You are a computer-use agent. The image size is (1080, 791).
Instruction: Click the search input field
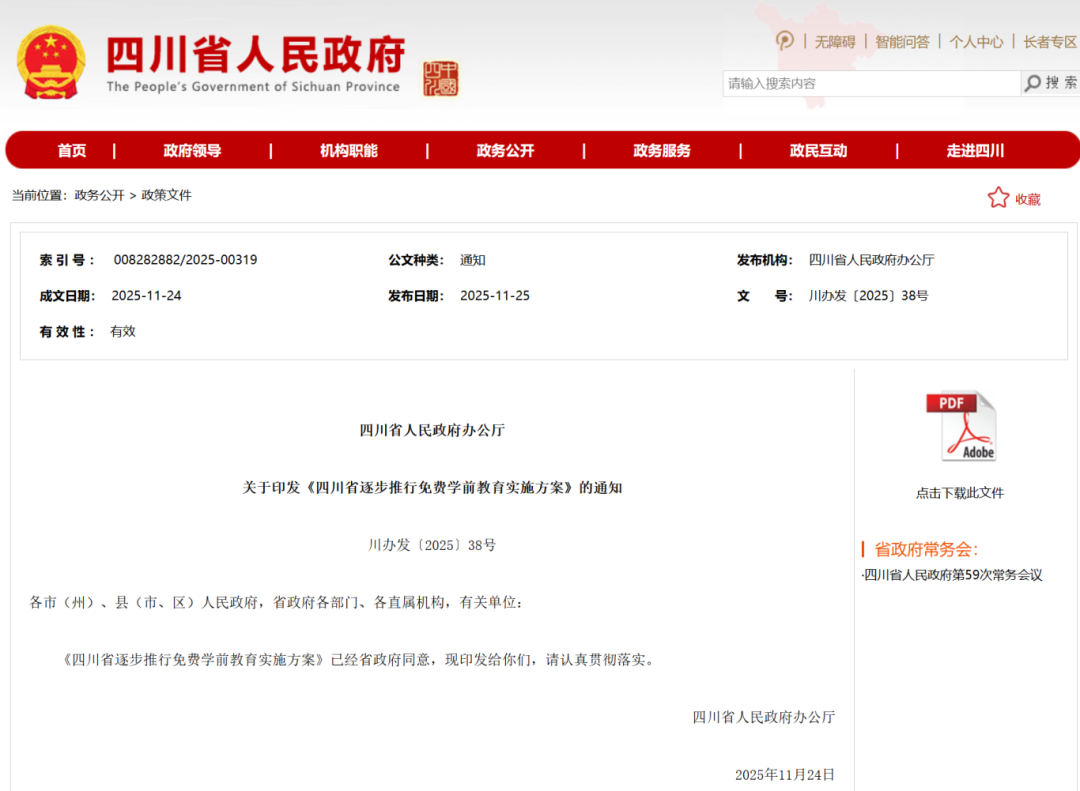[870, 83]
